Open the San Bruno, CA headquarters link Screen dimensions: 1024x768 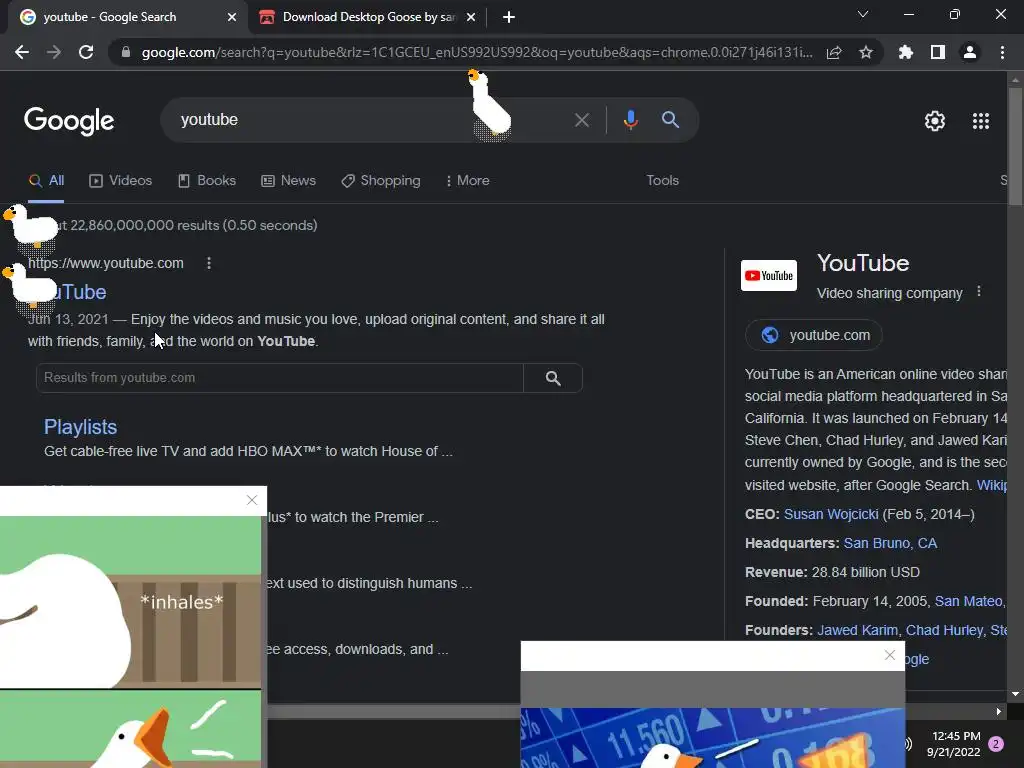(x=890, y=543)
